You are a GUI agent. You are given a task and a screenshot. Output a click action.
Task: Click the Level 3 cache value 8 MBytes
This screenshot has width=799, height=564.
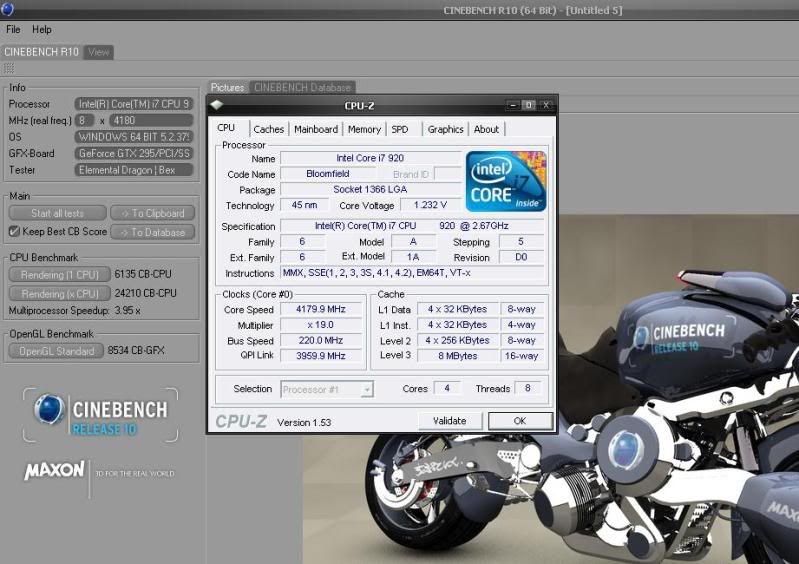coord(458,356)
